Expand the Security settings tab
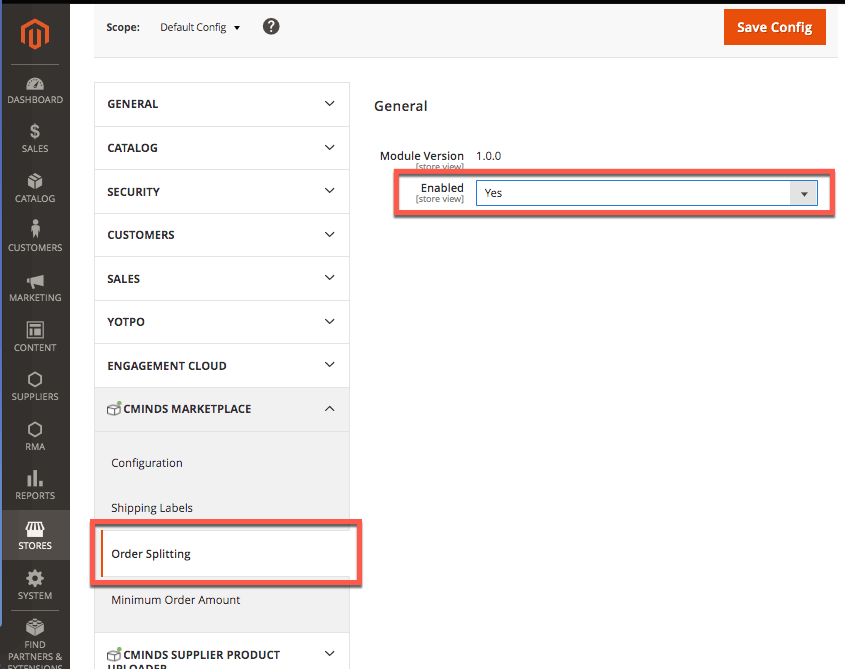845x669 pixels. (x=221, y=191)
